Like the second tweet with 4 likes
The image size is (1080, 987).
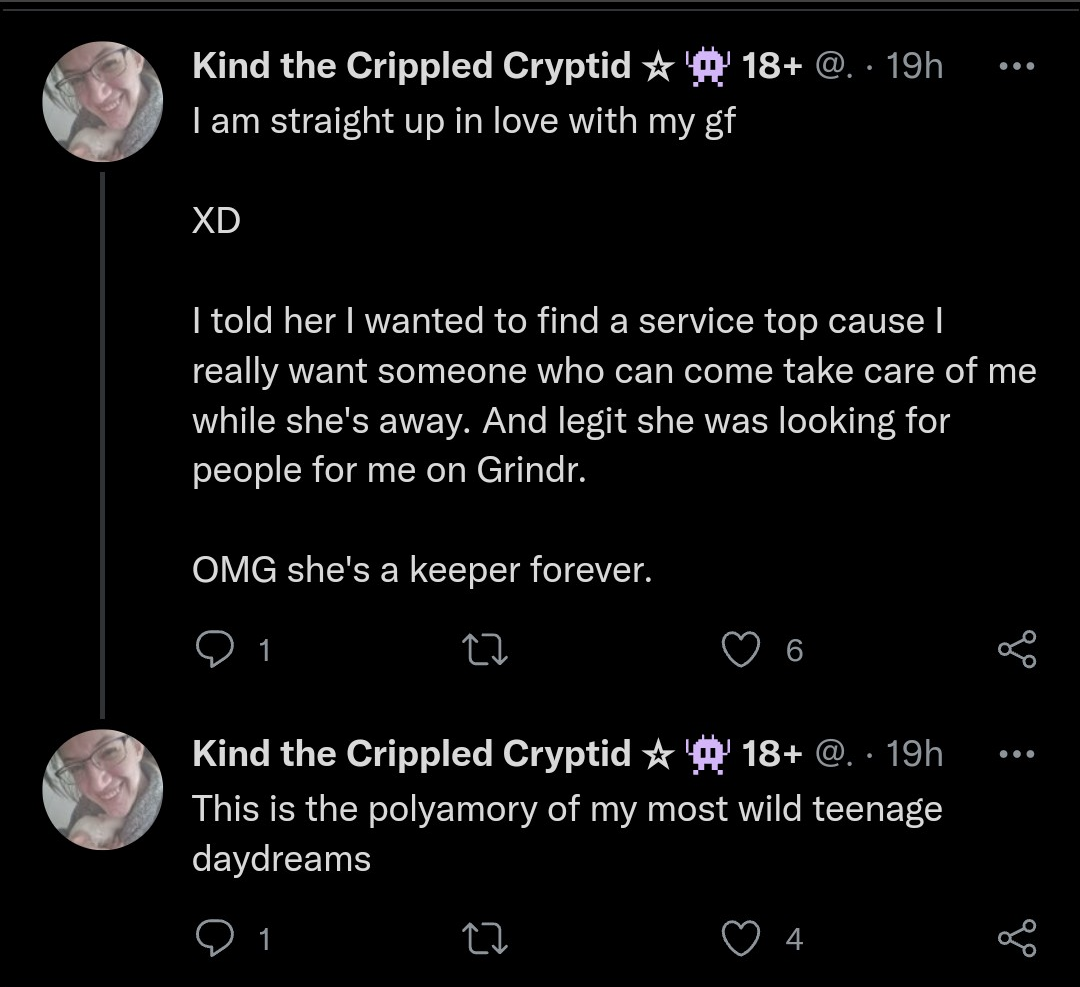(x=741, y=939)
